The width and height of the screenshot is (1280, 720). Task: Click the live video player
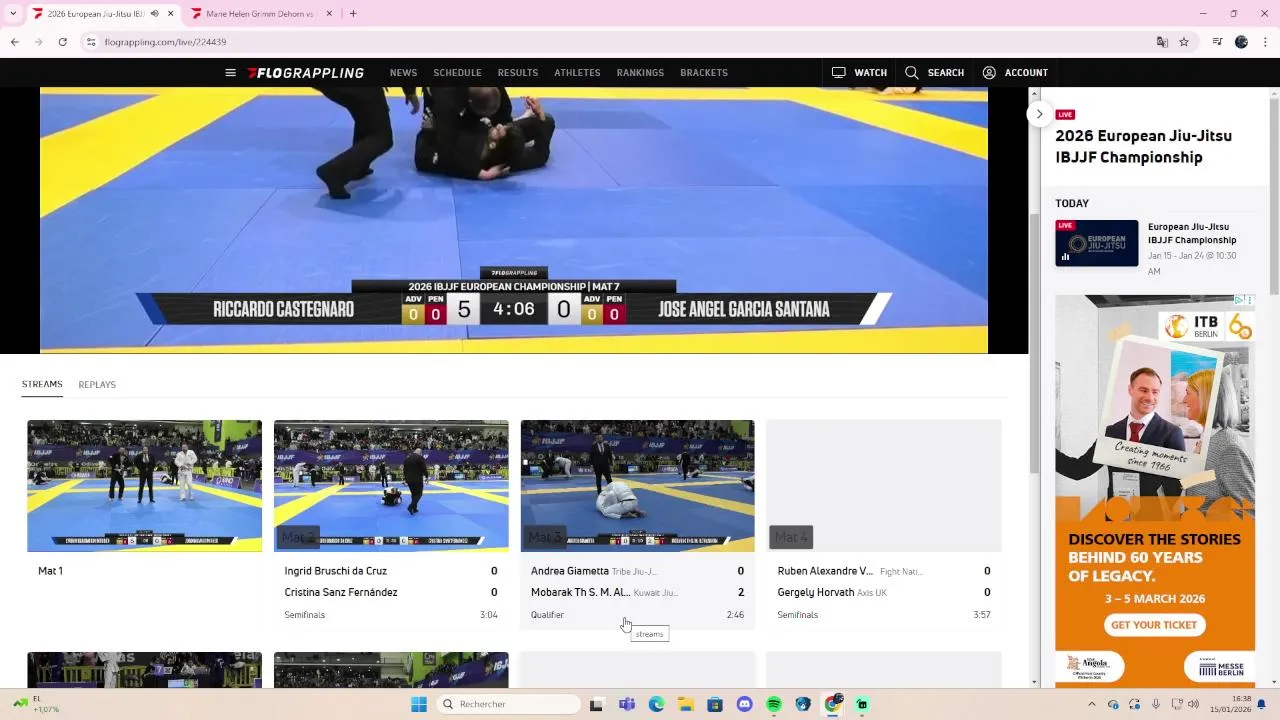click(x=514, y=220)
